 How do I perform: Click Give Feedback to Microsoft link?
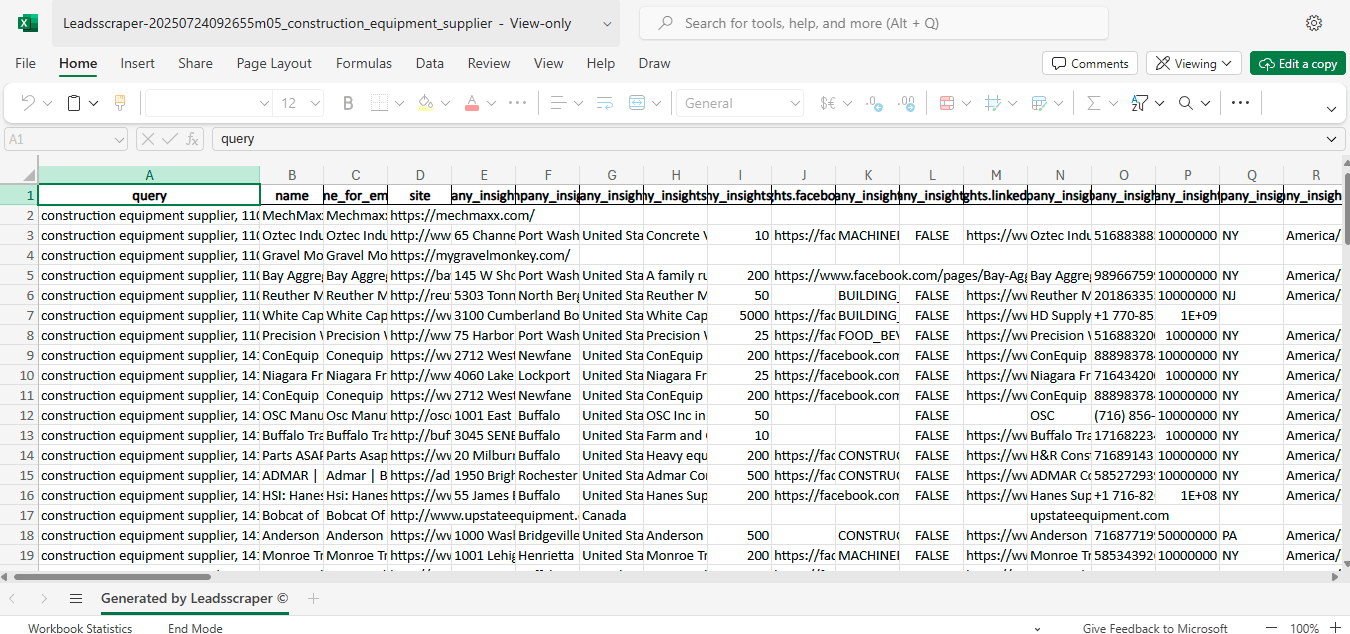(1155, 628)
